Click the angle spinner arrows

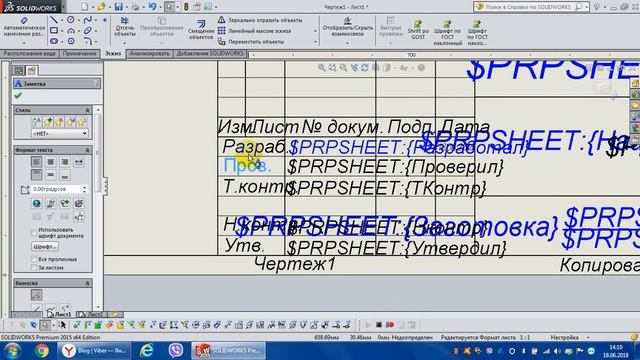[84, 189]
